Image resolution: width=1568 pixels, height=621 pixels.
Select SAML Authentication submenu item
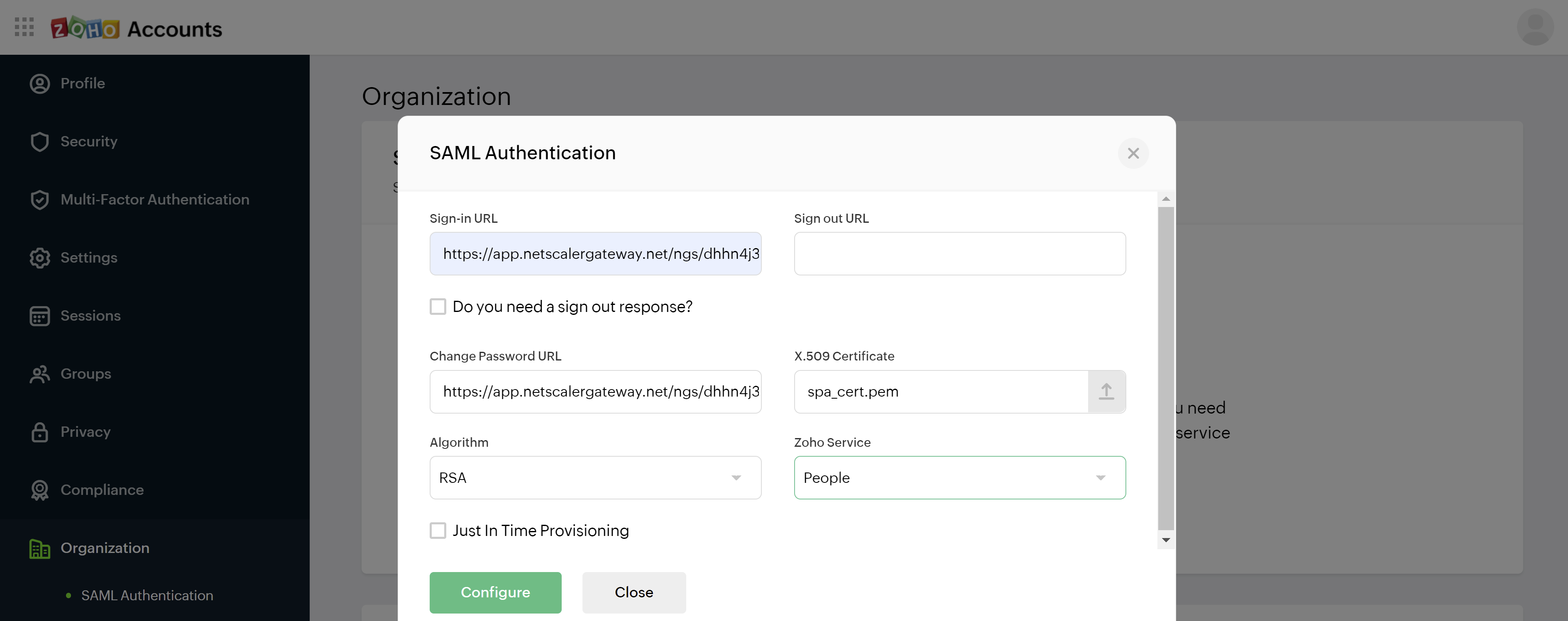147,595
